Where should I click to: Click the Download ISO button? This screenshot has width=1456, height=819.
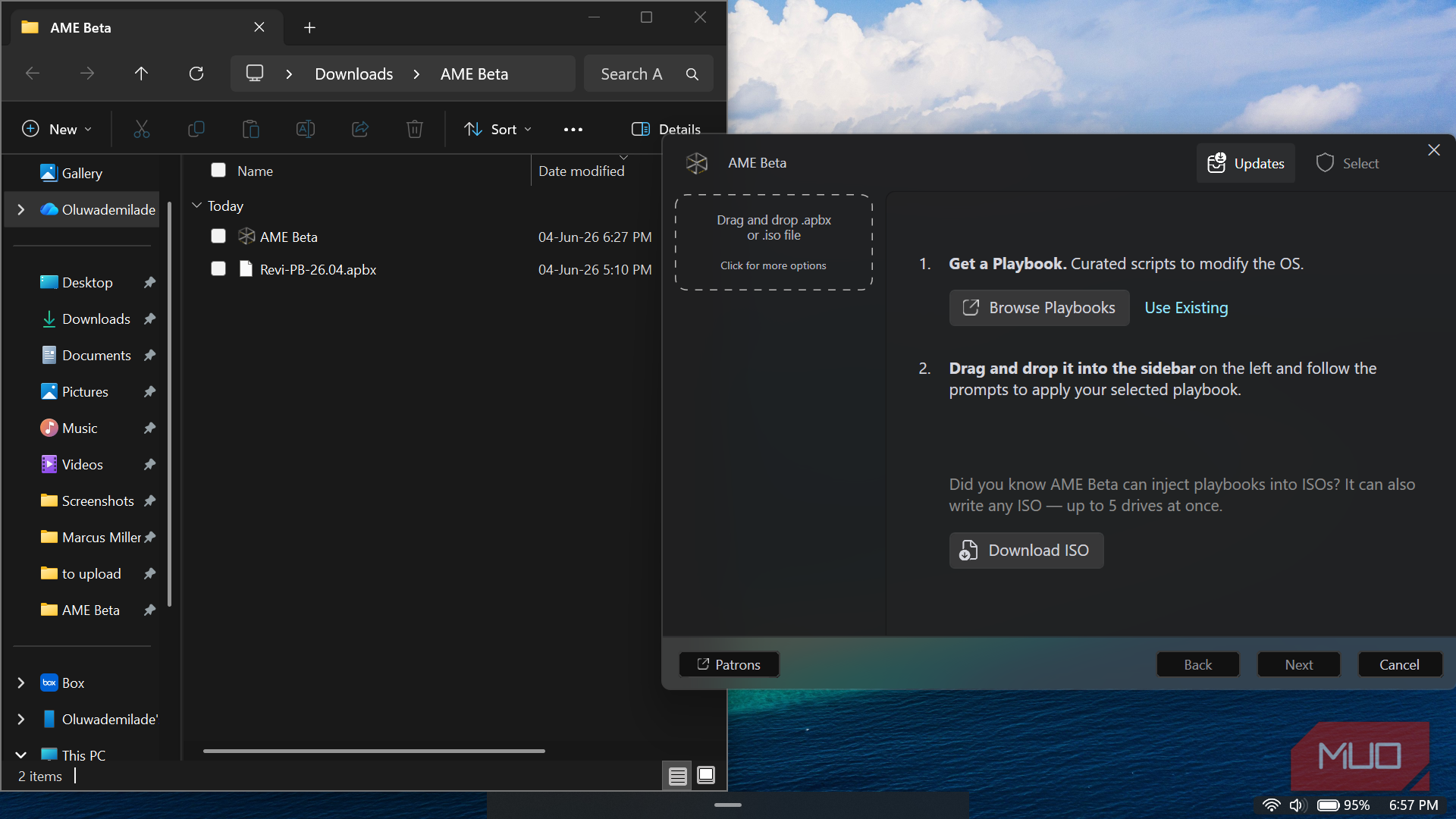point(1026,551)
